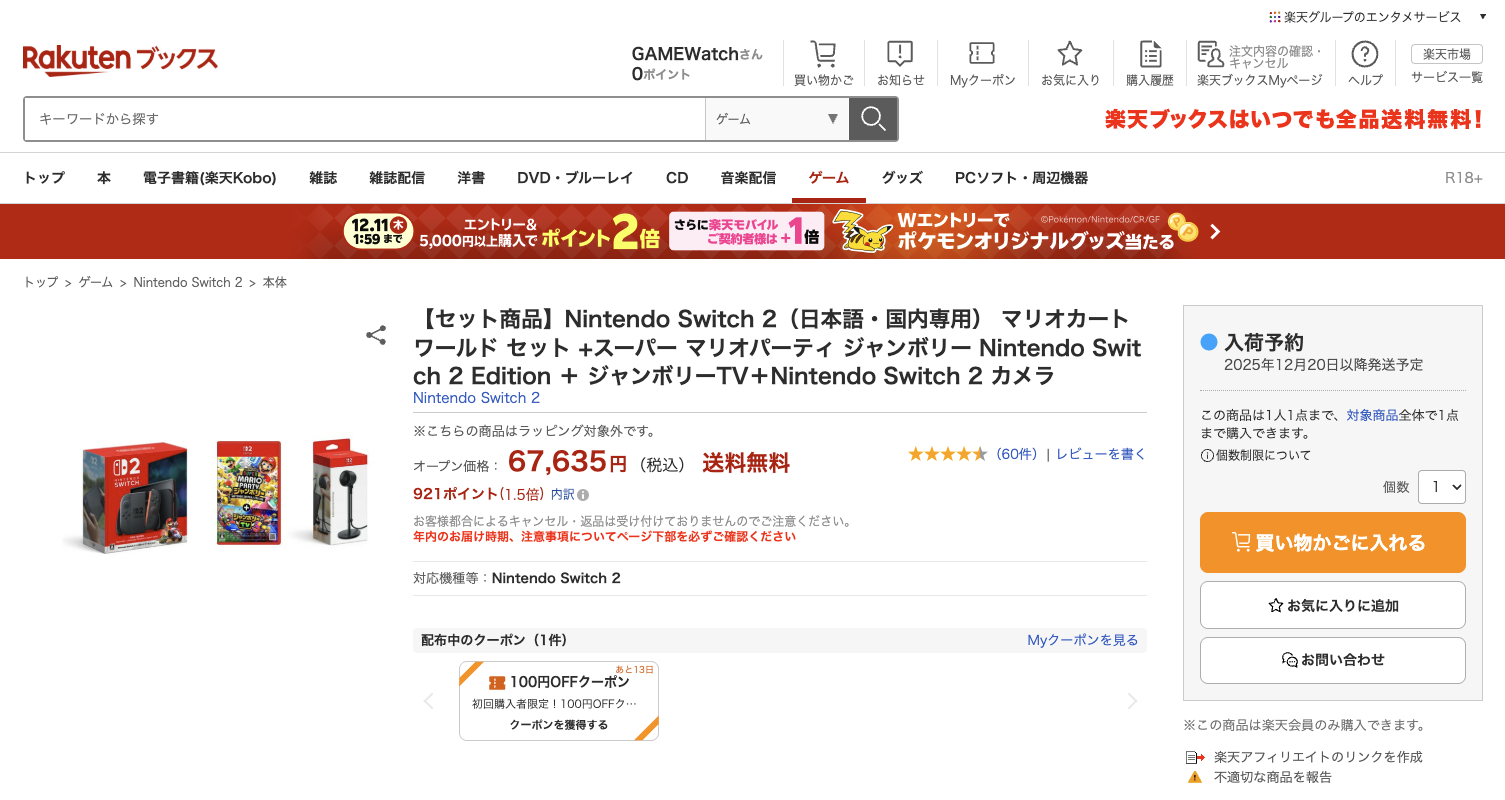Expand 楽天グループのエンタメサービス menu

1378,17
